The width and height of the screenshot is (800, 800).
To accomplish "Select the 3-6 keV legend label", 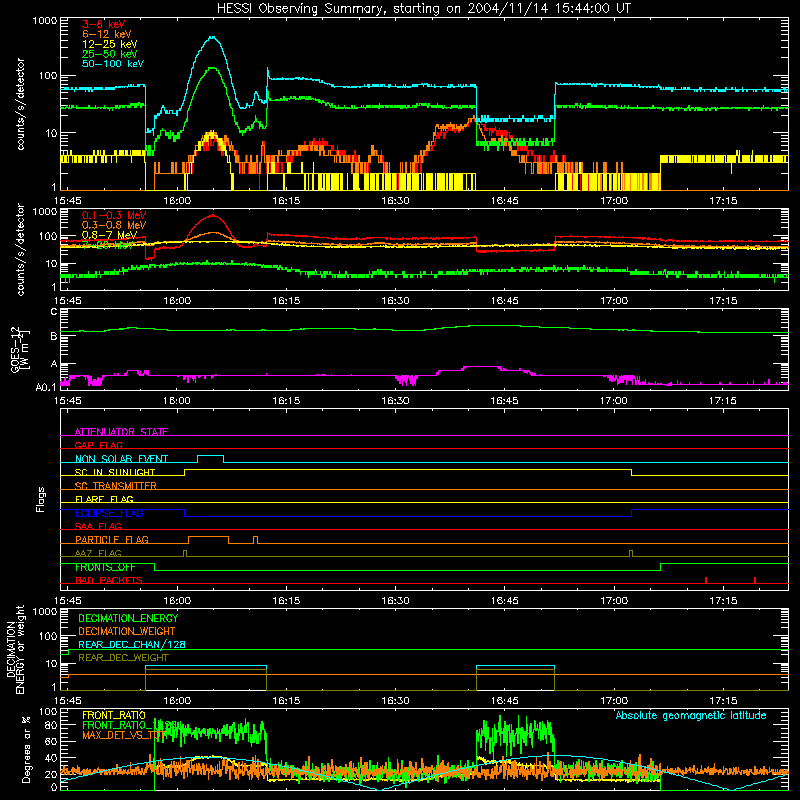I will pos(104,24).
